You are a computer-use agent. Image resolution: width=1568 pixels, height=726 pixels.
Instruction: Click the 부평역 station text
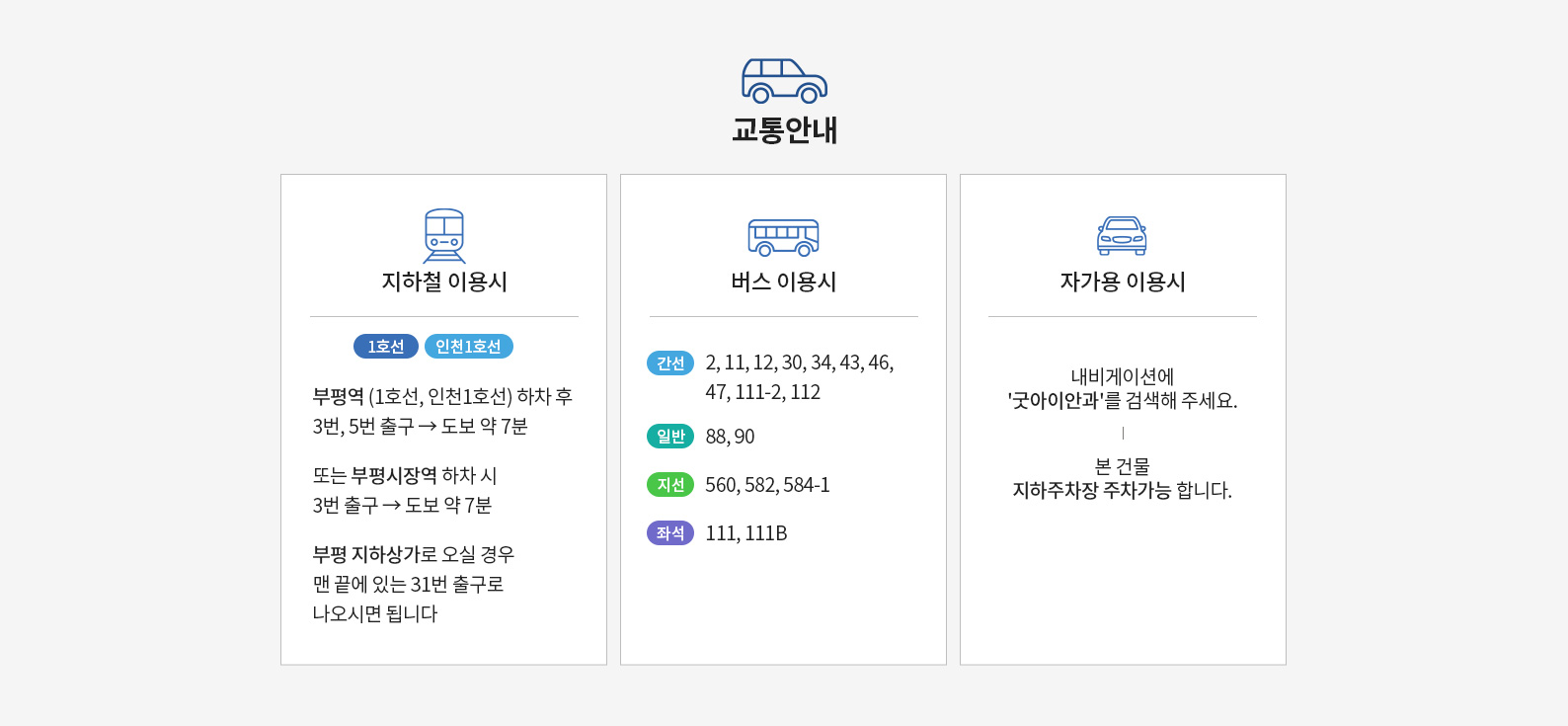(x=339, y=397)
